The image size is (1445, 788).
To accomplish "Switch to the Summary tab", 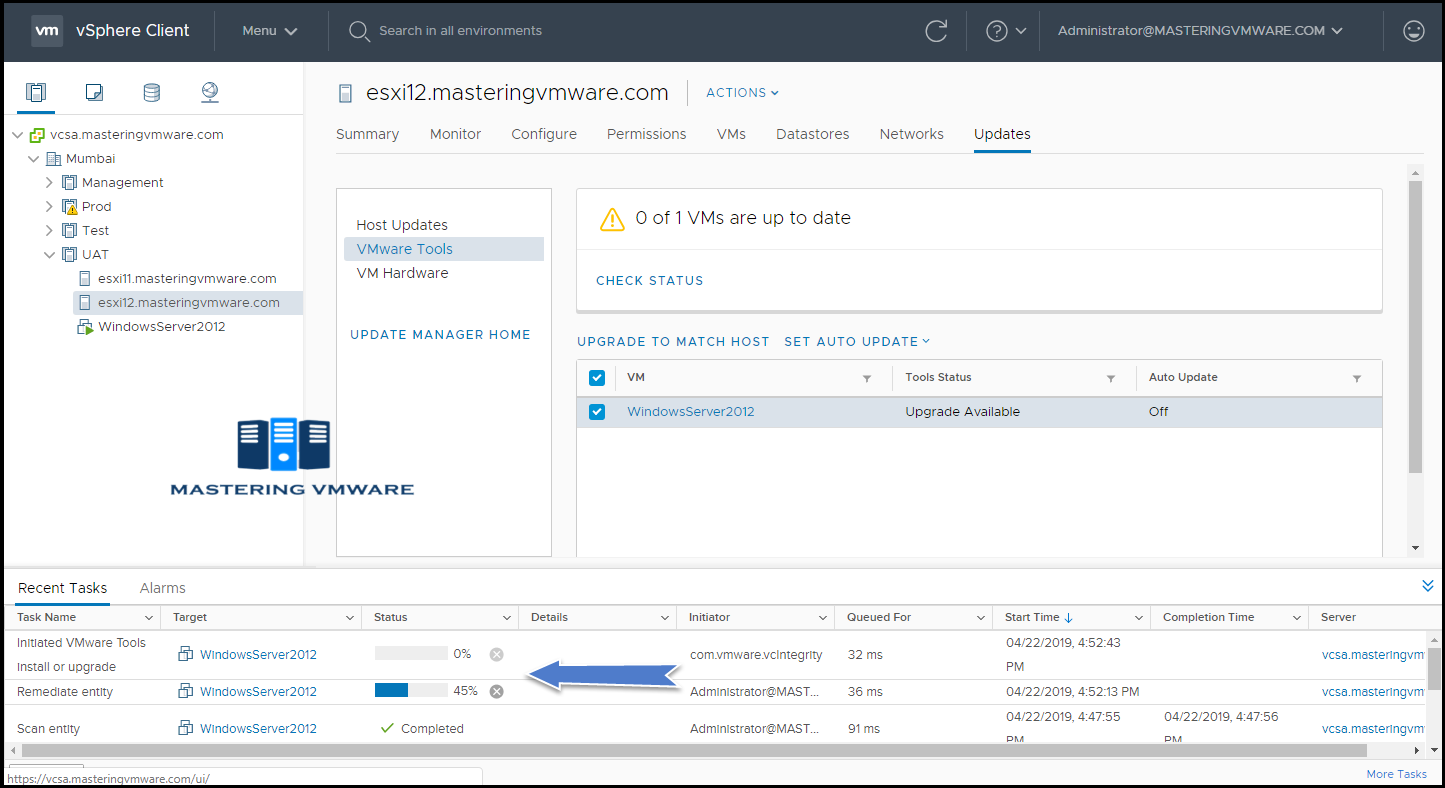I will tap(367, 134).
